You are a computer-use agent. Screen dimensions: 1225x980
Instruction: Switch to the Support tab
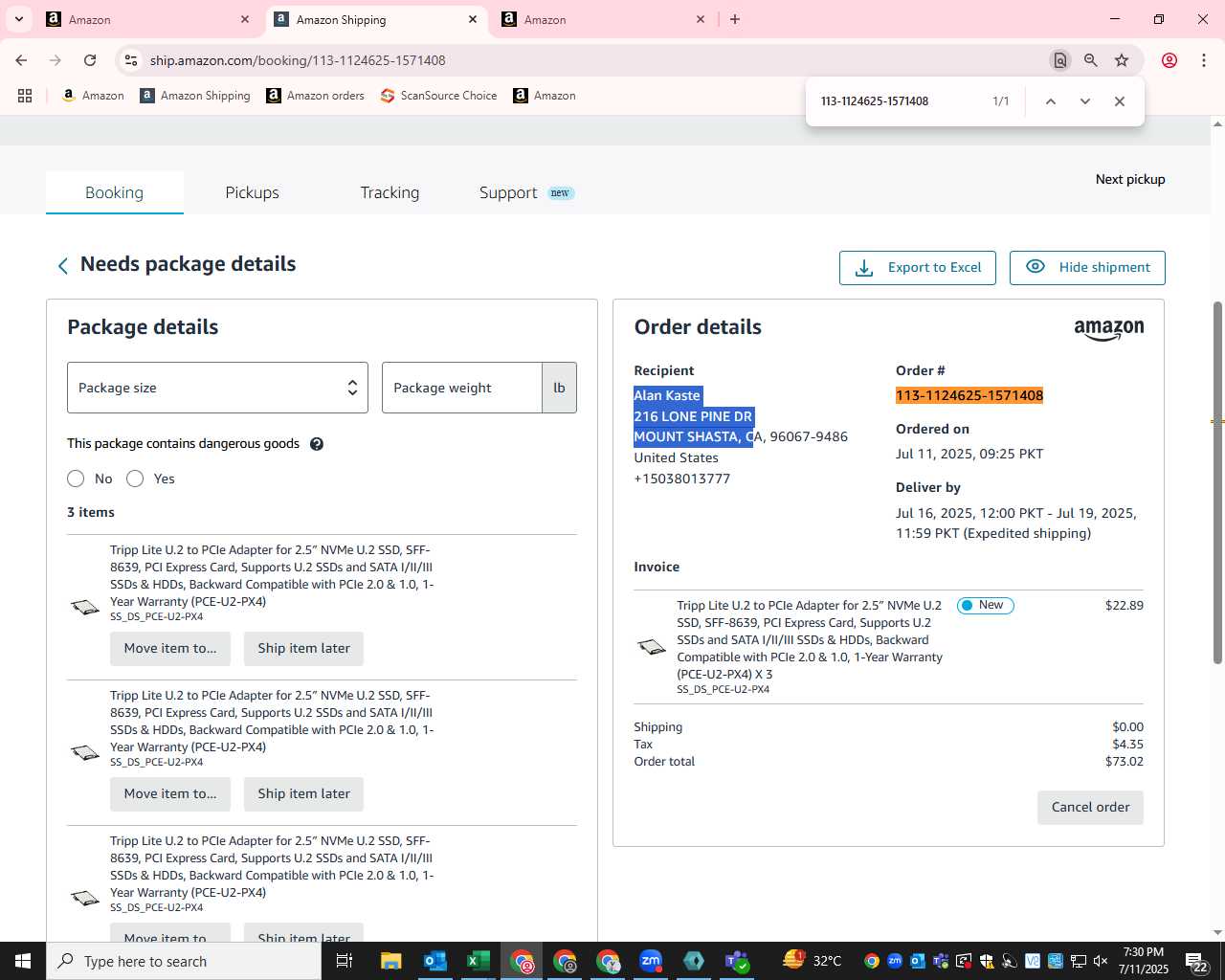coord(526,192)
